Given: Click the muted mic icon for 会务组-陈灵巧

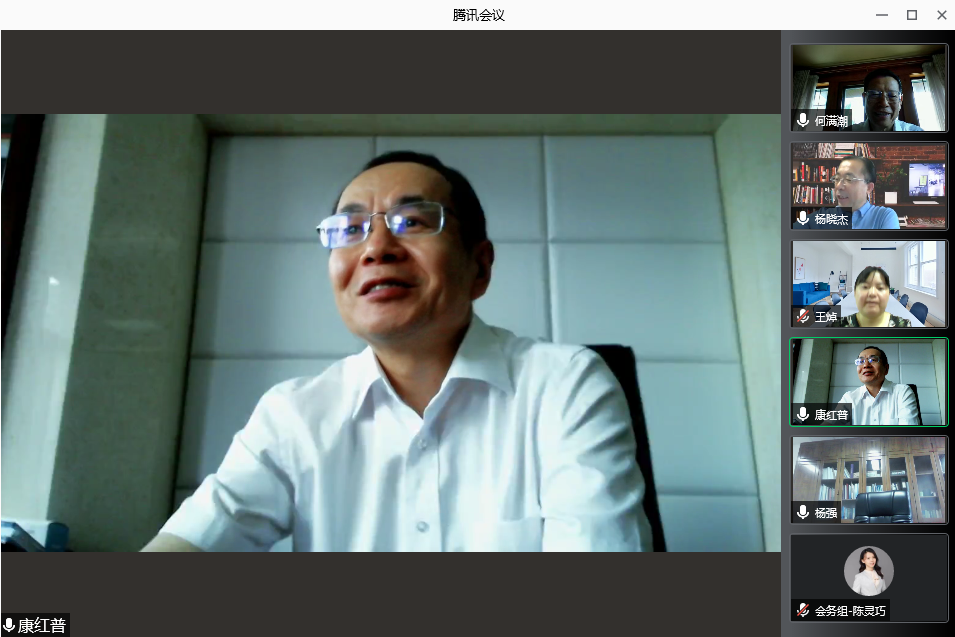Looking at the screenshot, I should pos(802,610).
